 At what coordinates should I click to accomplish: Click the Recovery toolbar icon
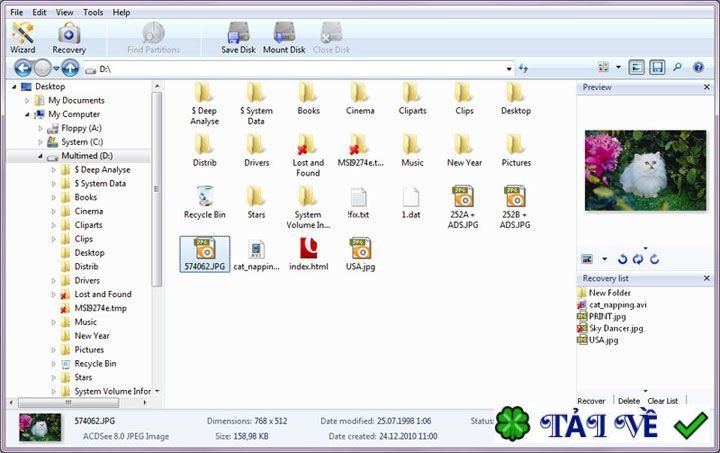(x=69, y=37)
